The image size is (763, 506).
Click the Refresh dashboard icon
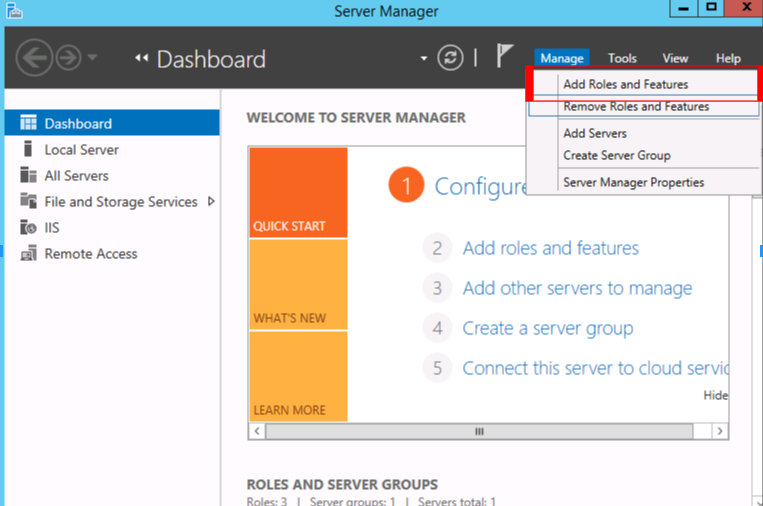pyautogui.click(x=450, y=58)
